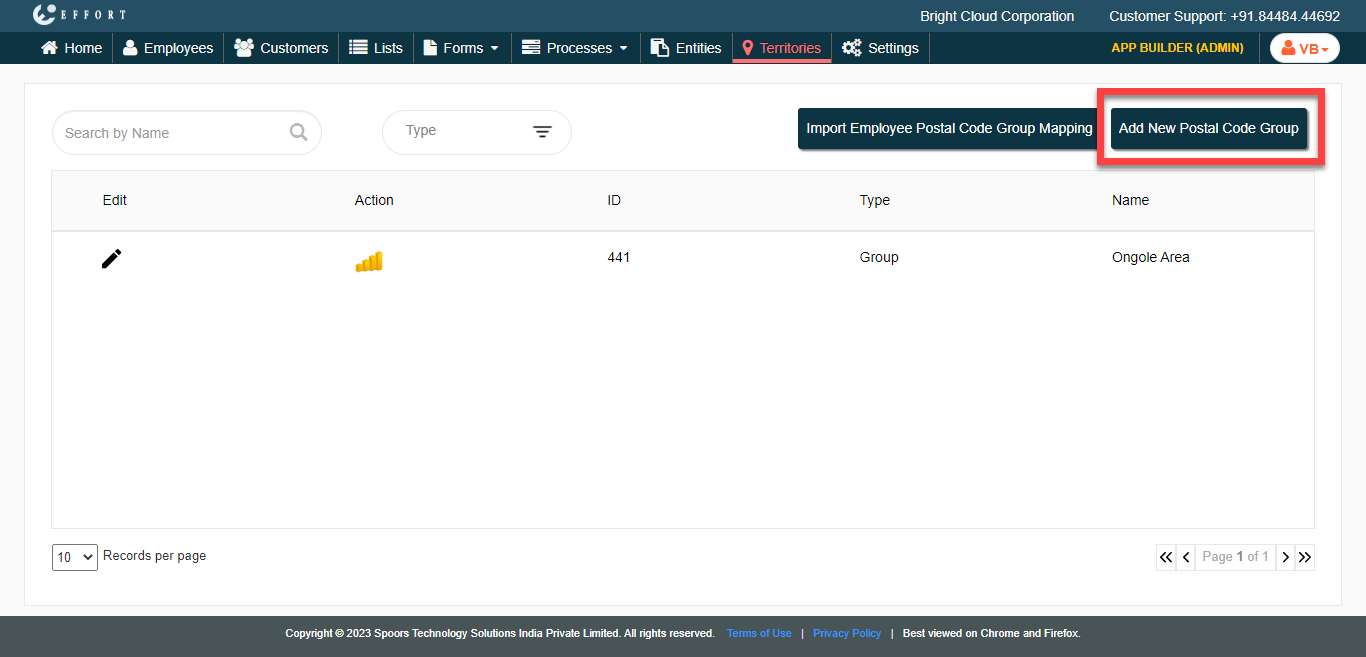Open the Terms of Use link
The width and height of the screenshot is (1366, 657).
point(759,633)
